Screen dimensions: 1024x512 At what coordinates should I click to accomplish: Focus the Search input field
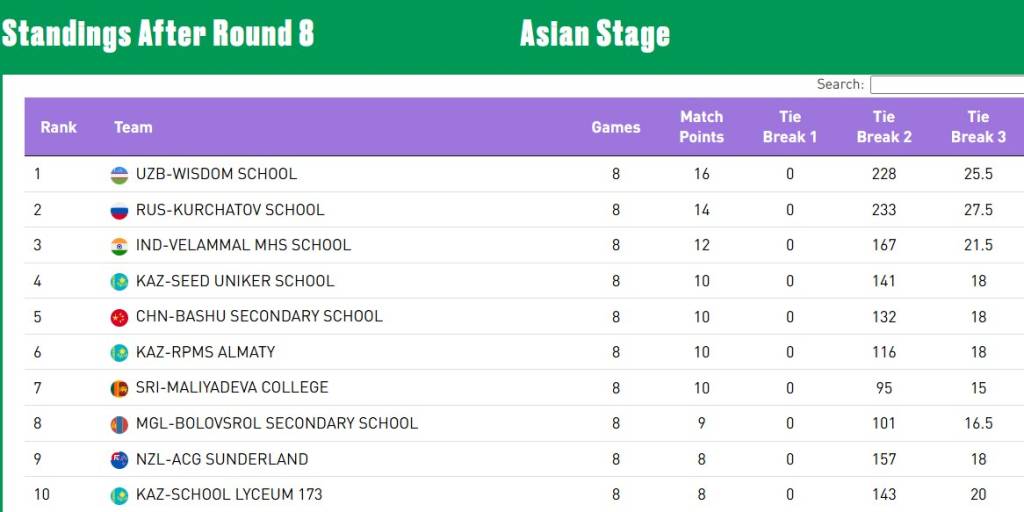946,85
